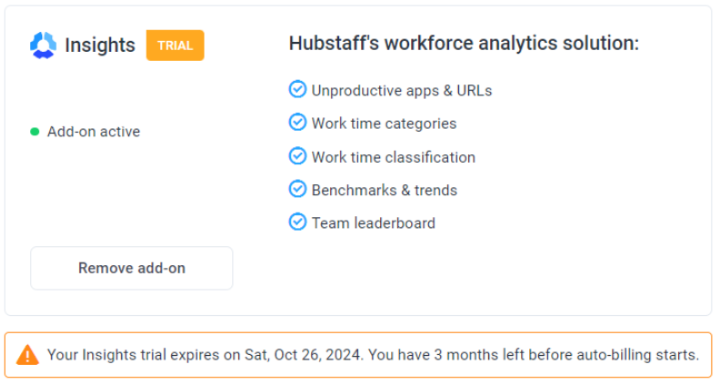Click the Hubstaff Insights logo icon
The height and width of the screenshot is (384, 719).
click(x=43, y=45)
